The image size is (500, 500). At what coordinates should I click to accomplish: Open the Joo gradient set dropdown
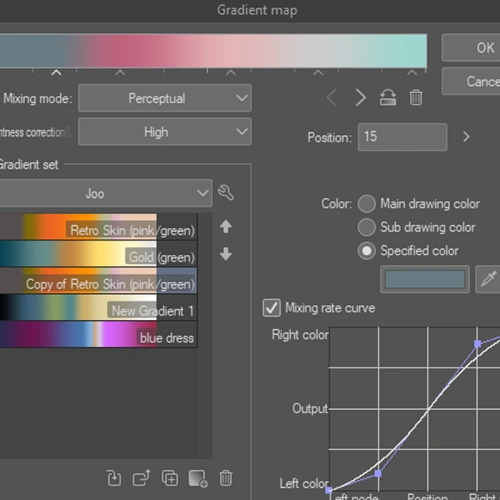click(105, 193)
